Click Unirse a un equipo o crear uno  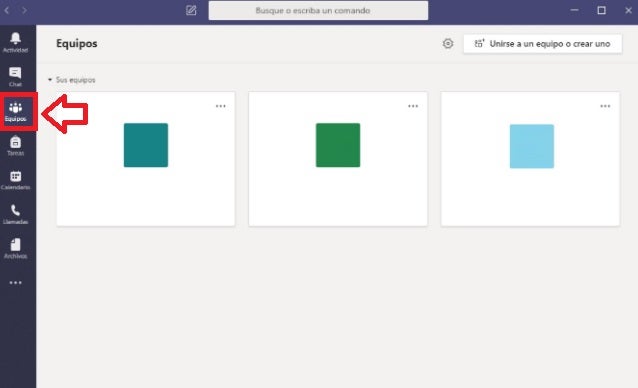pos(542,44)
